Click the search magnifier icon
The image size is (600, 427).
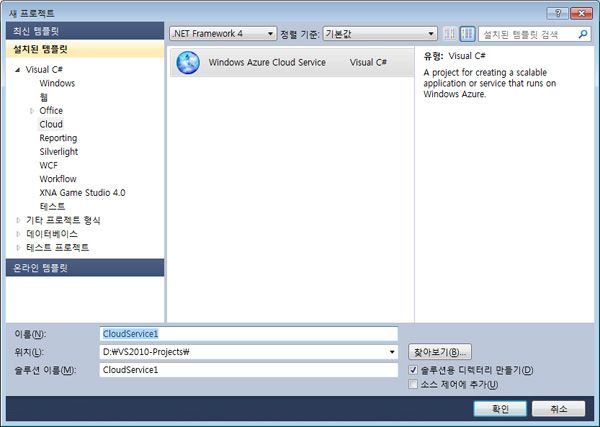pyautogui.click(x=583, y=34)
